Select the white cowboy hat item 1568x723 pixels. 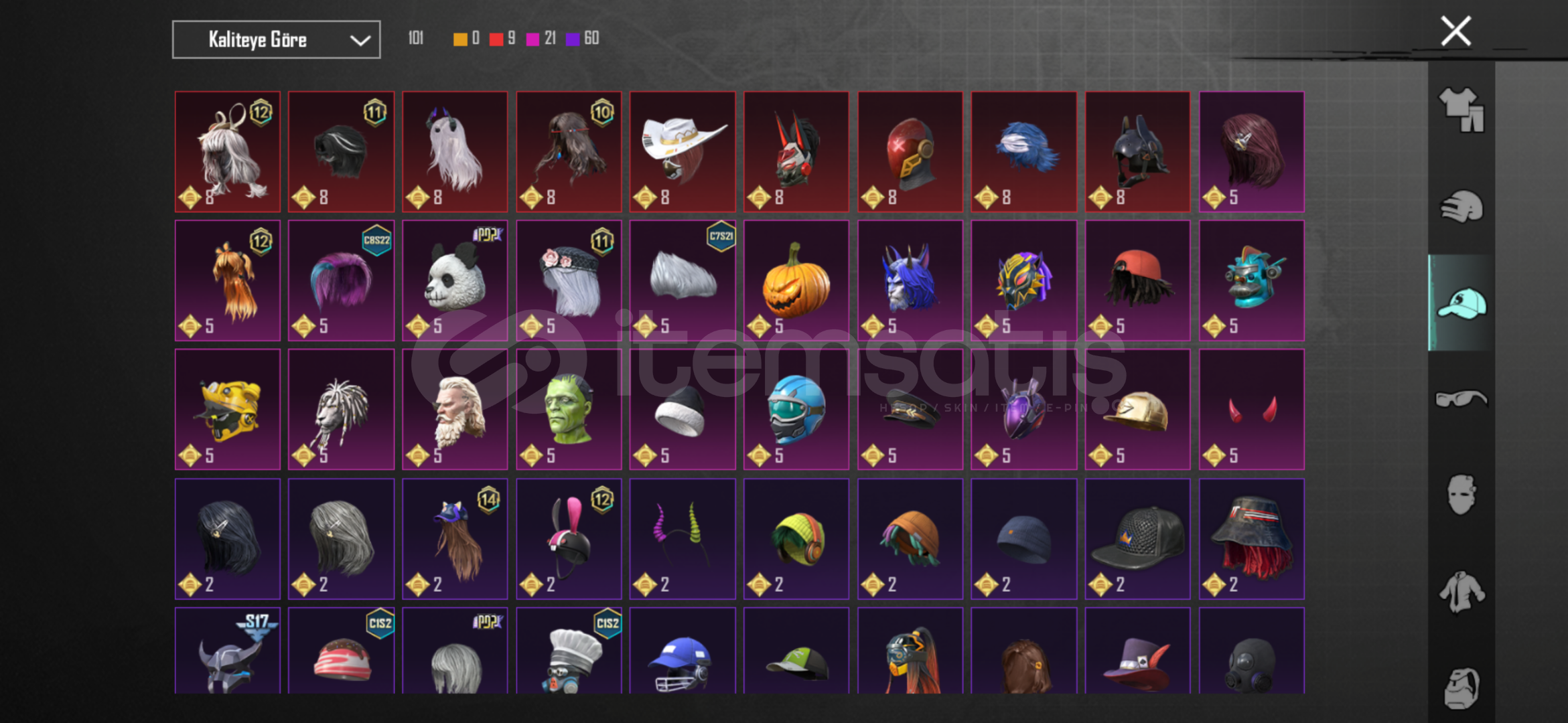tap(683, 152)
